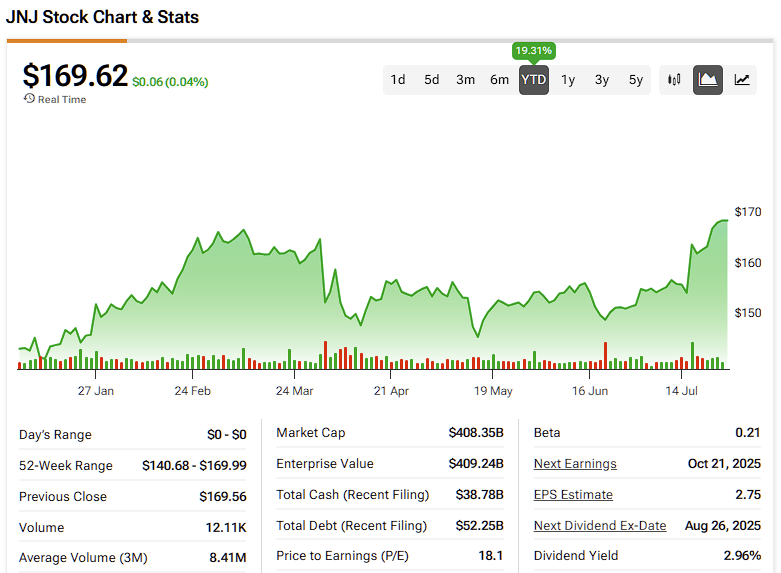Click the $170 axis label
The height and width of the screenshot is (573, 781).
coord(748,212)
